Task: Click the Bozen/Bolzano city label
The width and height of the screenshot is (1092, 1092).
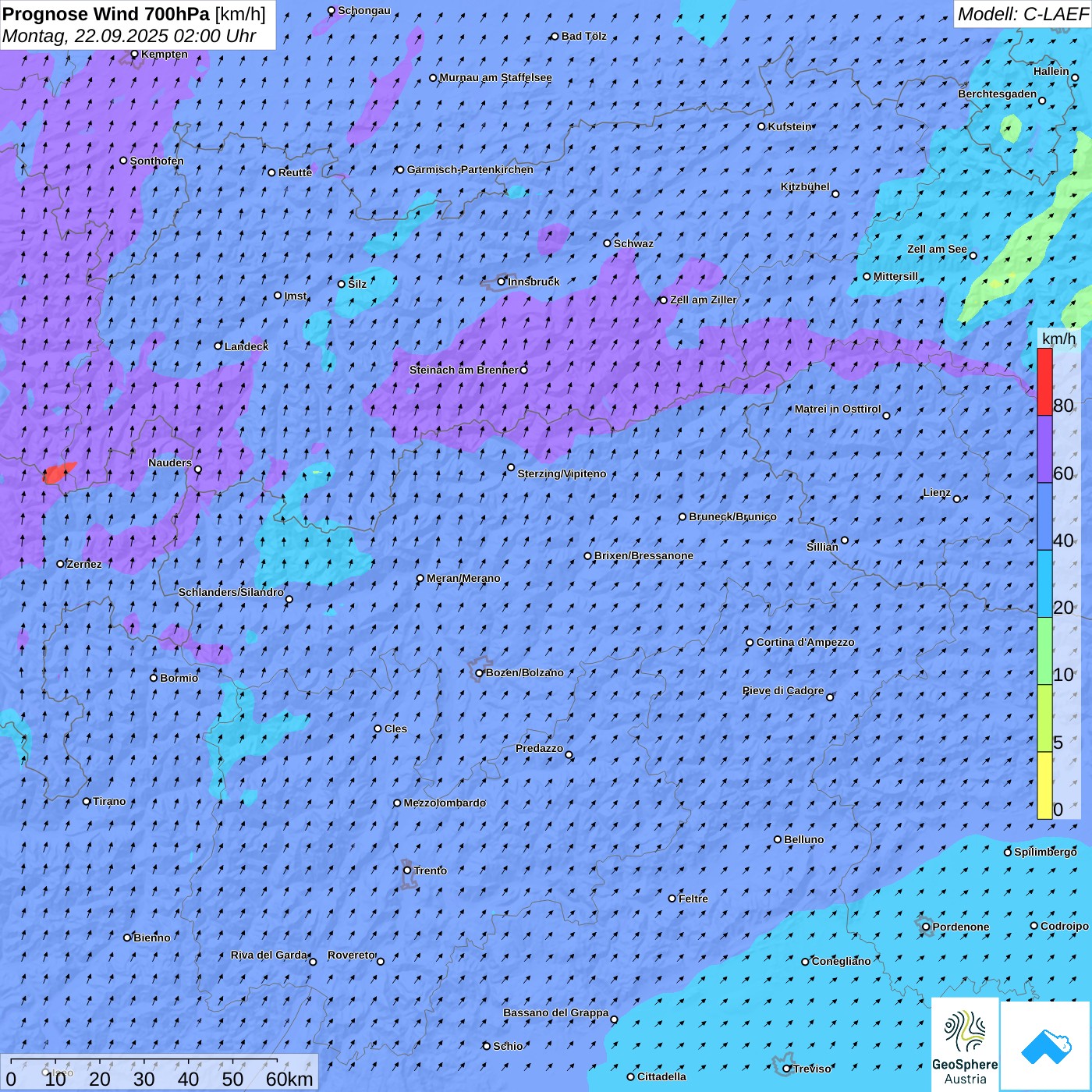Action: [x=524, y=672]
